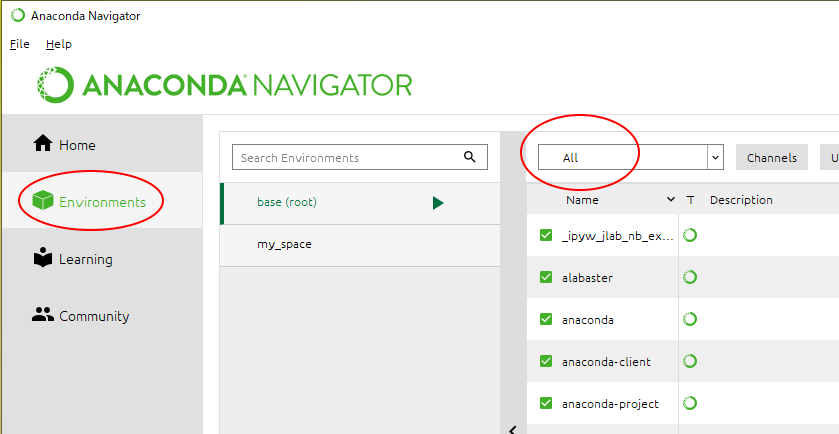Uncheck the alabaster package checkbox
The height and width of the screenshot is (434, 839).
tap(546, 278)
